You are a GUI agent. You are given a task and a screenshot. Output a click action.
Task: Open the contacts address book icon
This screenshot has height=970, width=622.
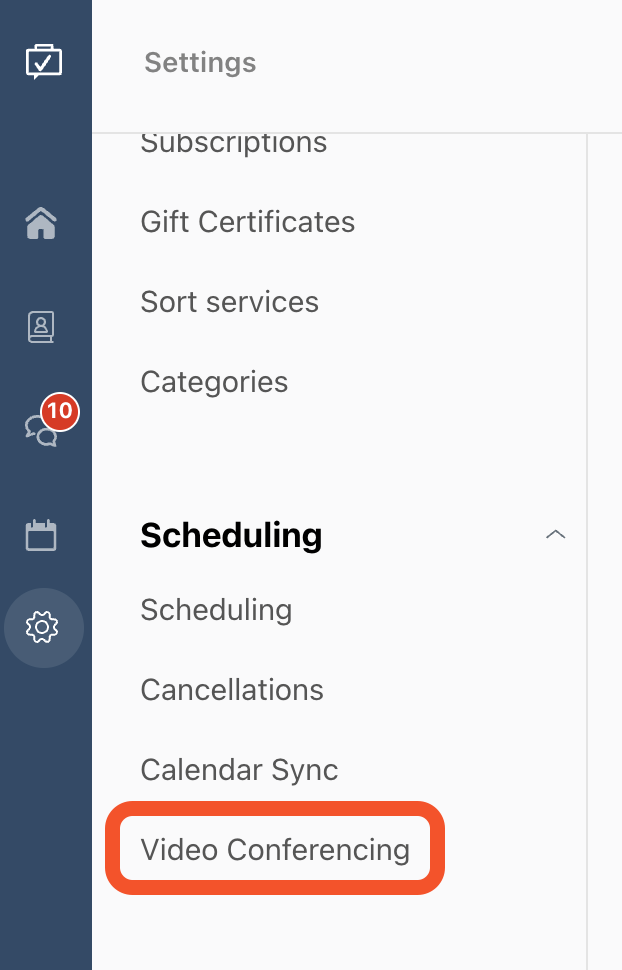tap(41, 327)
